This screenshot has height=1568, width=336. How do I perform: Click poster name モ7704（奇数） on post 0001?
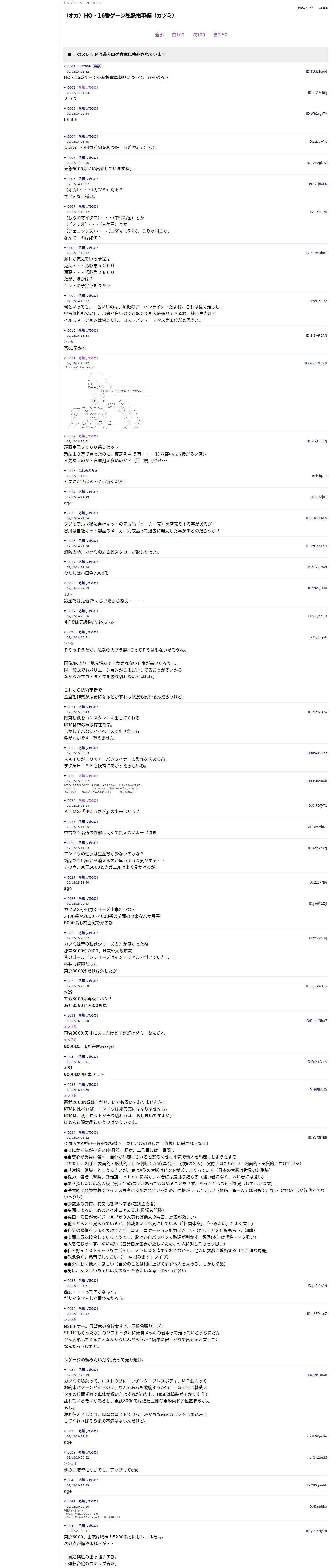(90, 66)
